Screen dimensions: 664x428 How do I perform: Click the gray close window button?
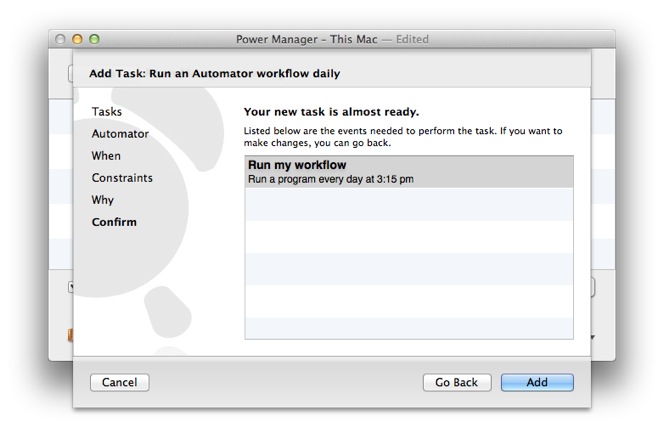click(60, 39)
